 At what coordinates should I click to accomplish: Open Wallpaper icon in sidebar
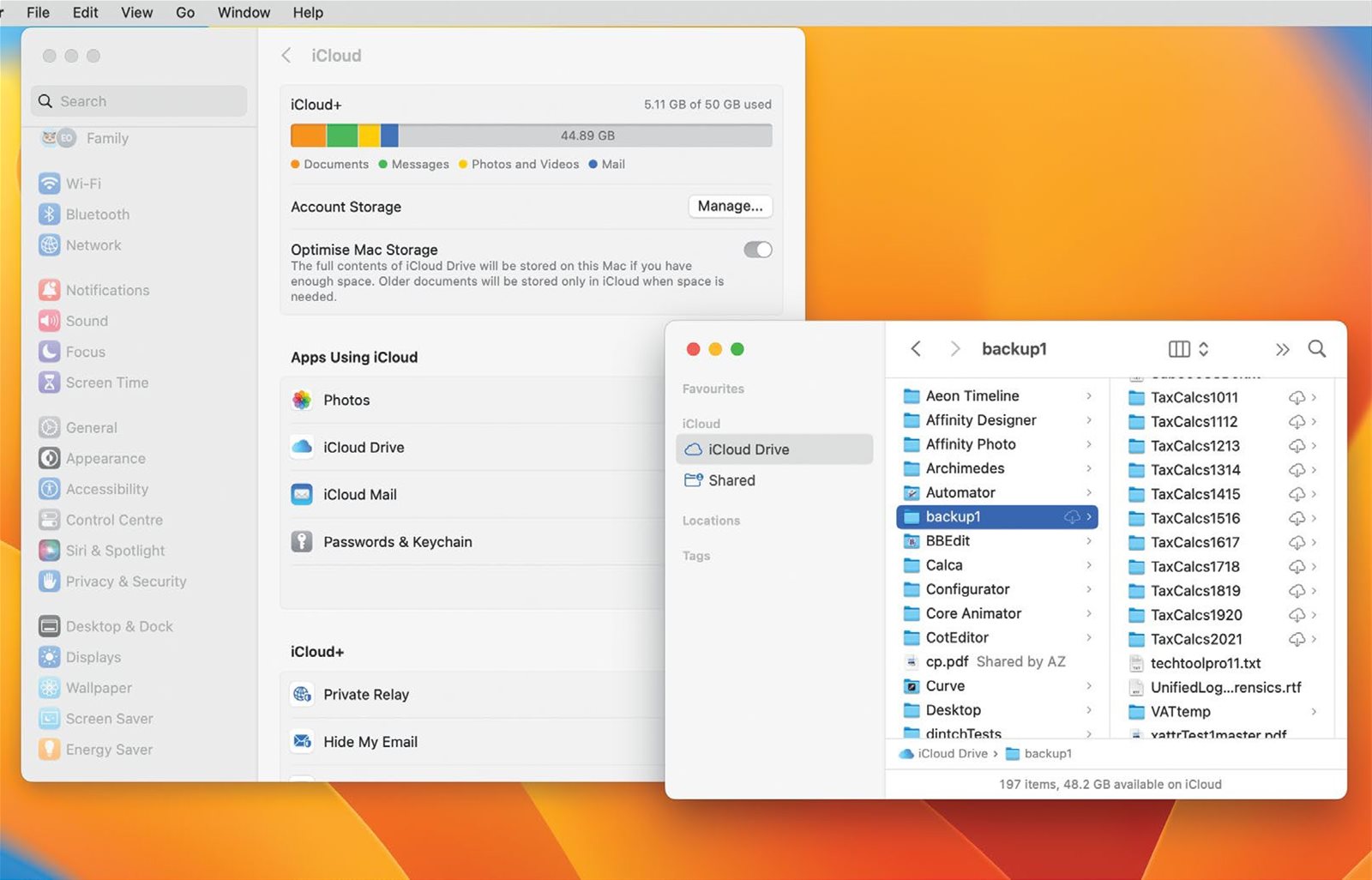50,688
